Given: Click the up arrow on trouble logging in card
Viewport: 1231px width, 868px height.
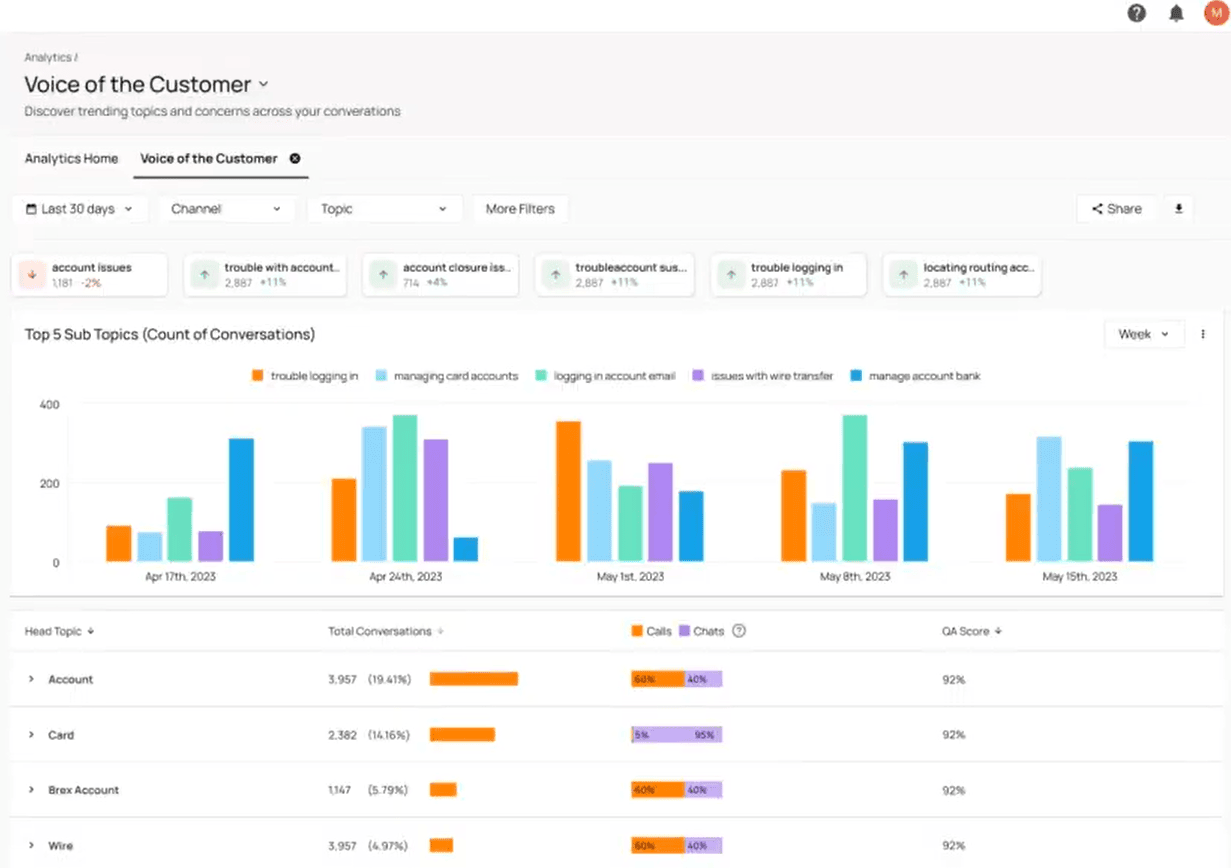Looking at the screenshot, I should 731,275.
